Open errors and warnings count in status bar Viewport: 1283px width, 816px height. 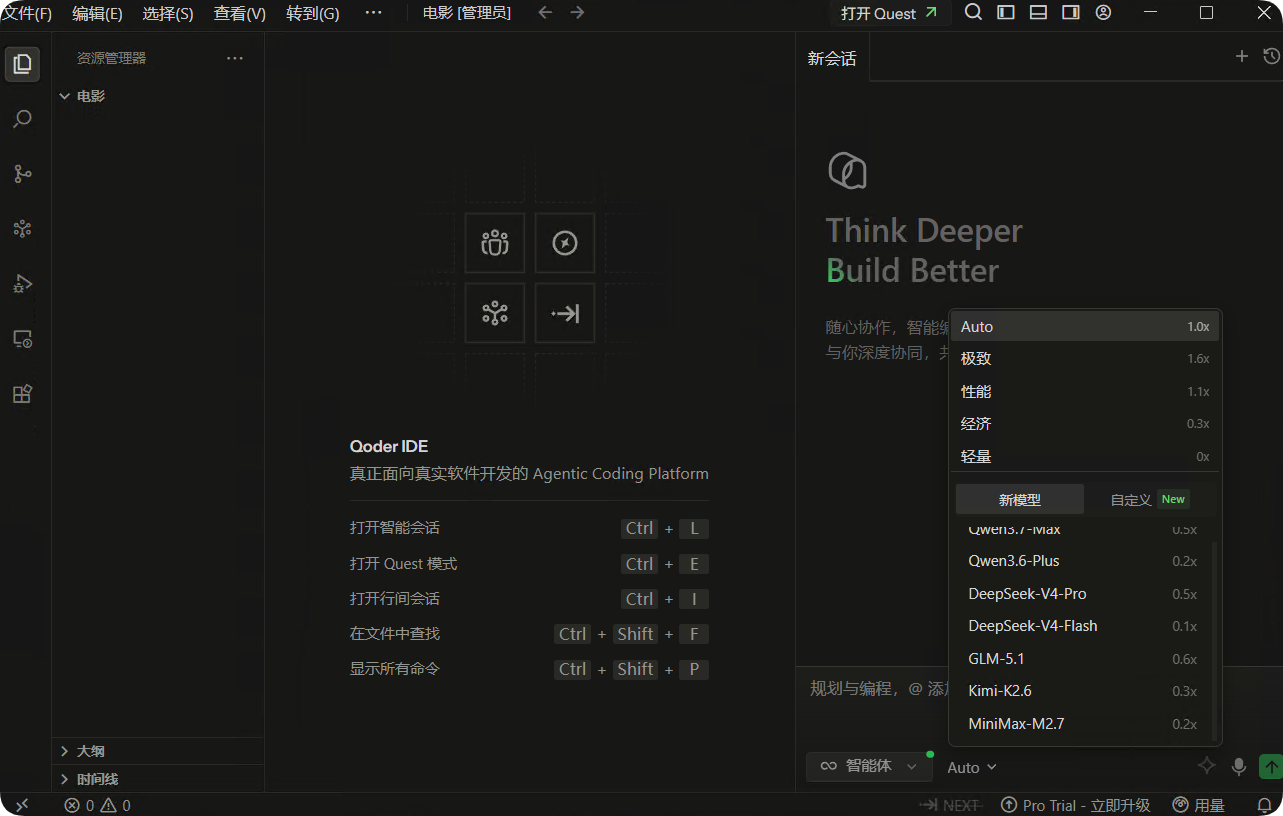[97, 805]
